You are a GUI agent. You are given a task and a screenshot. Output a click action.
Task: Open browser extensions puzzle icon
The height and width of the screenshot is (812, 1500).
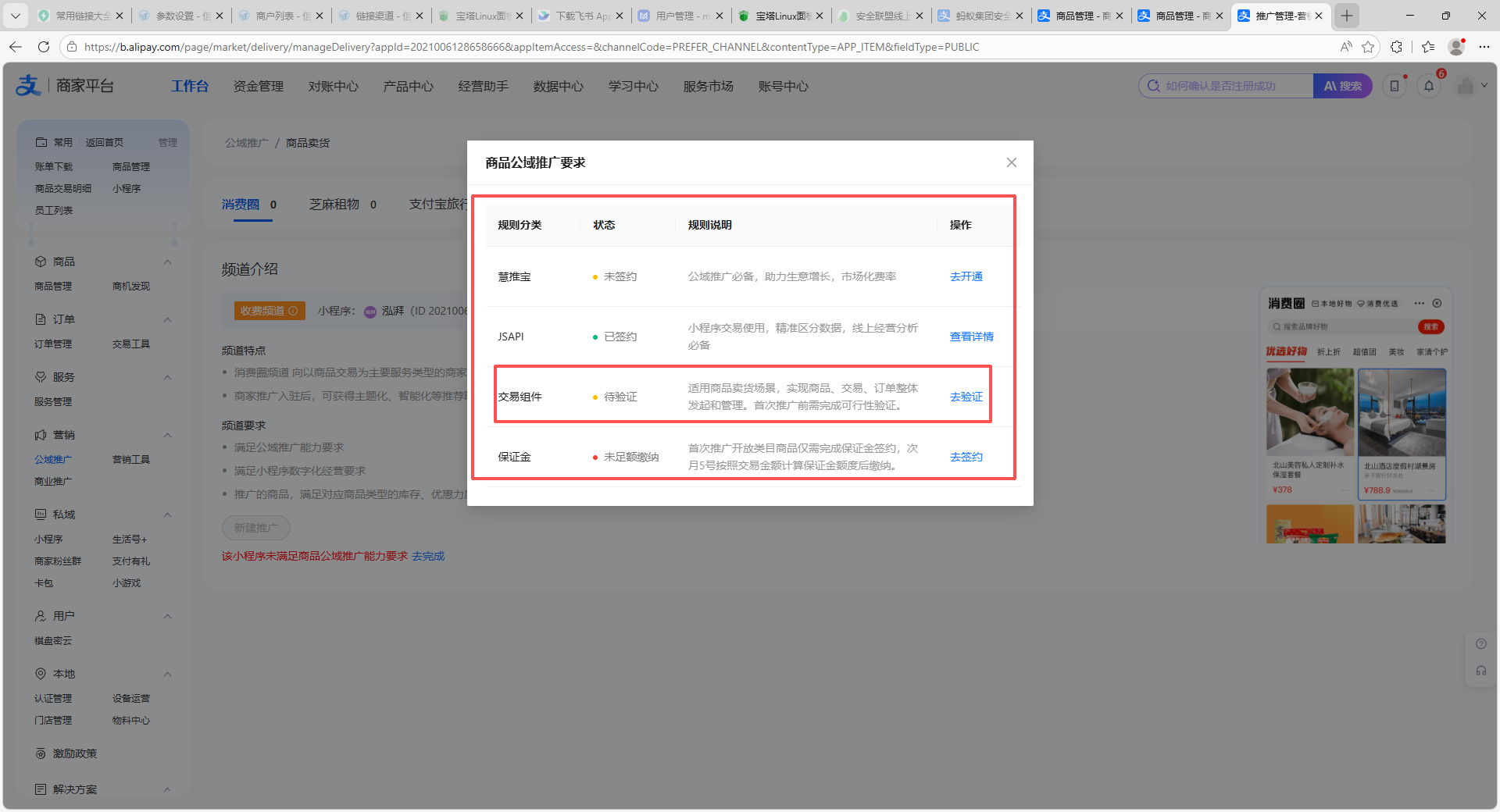point(1397,47)
